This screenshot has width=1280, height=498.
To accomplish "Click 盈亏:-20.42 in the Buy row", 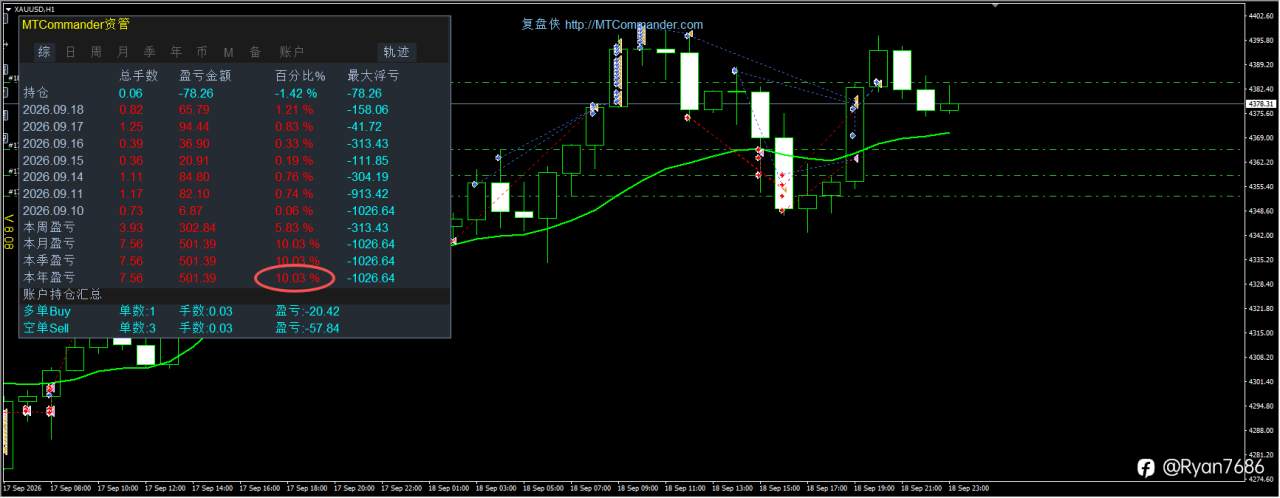I will click(x=307, y=311).
